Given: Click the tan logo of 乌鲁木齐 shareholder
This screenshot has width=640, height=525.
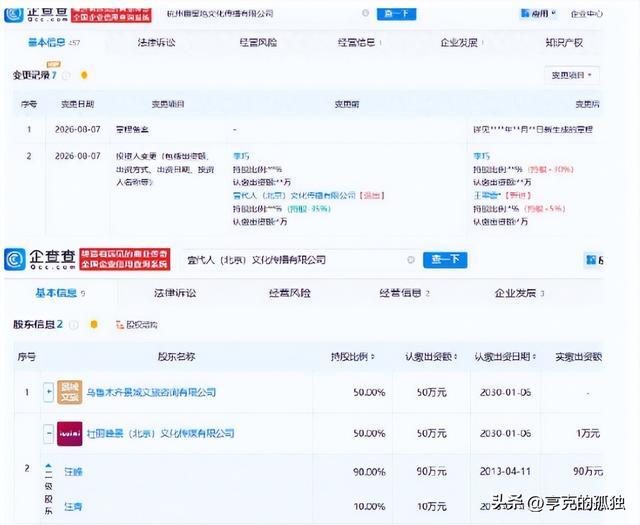Looking at the screenshot, I should coord(69,392).
